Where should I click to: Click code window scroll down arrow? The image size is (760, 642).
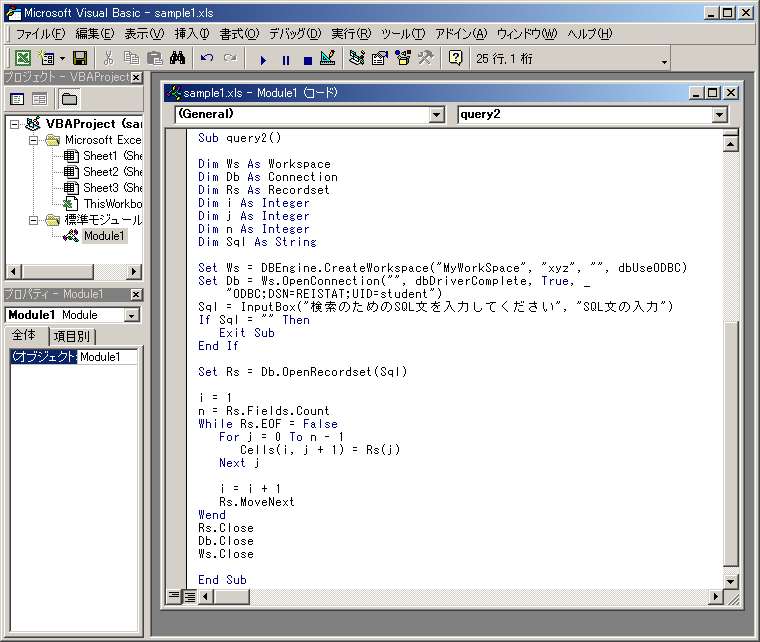pyautogui.click(x=730, y=581)
